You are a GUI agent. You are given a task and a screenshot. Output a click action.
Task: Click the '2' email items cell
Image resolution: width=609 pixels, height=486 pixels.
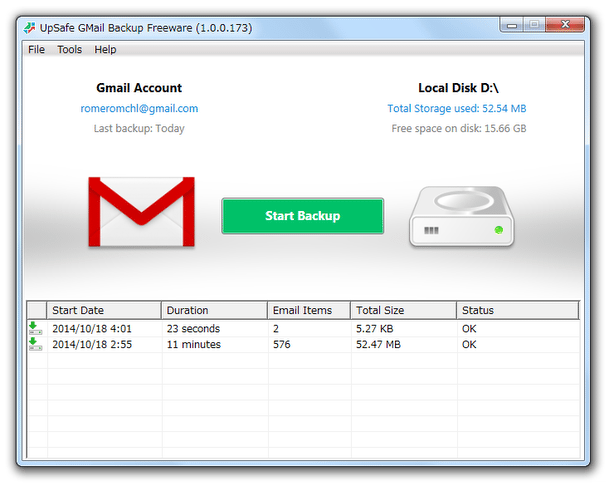point(276,329)
